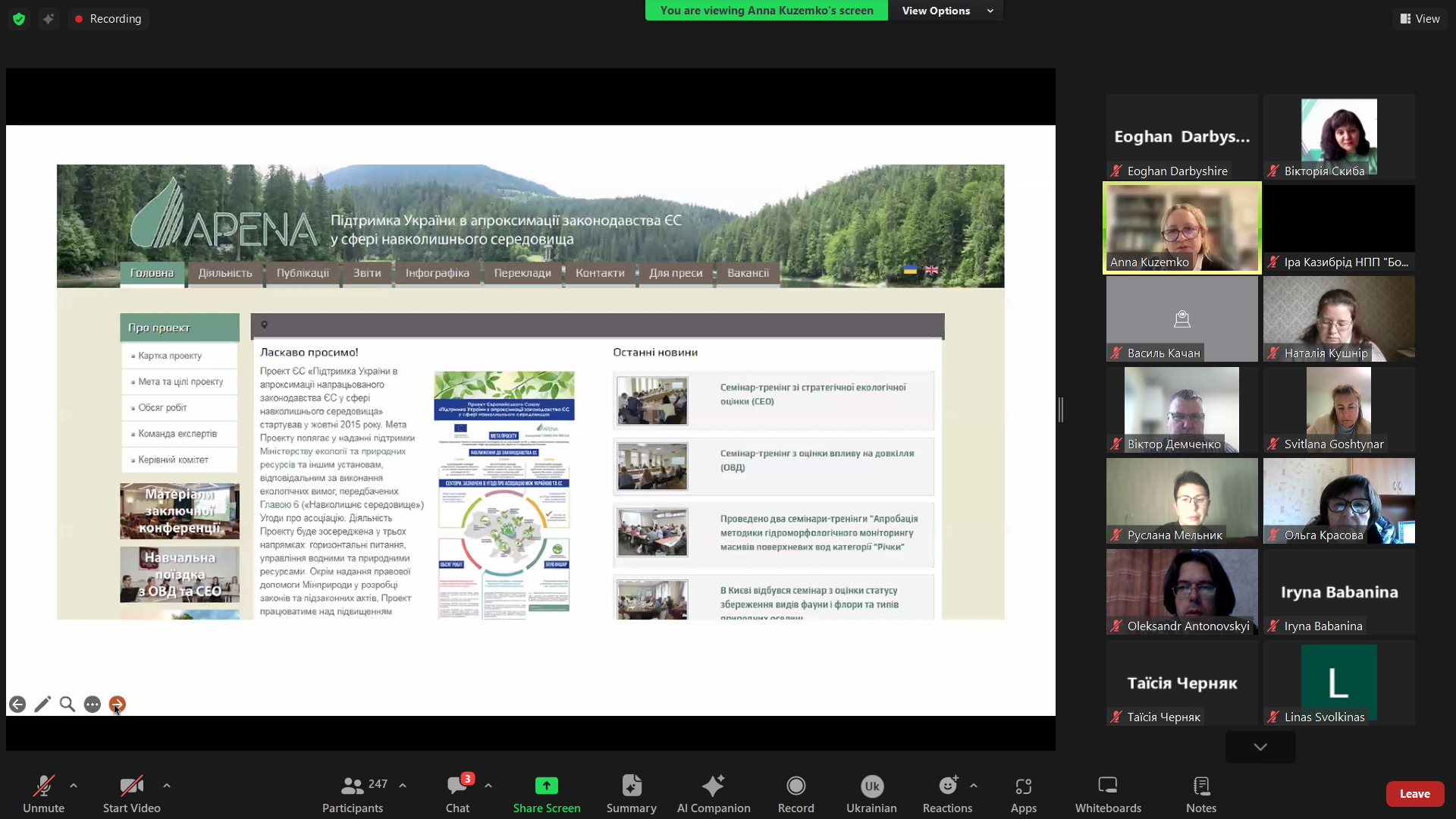Image resolution: width=1456 pixels, height=819 pixels.
Task: Unmute the microphone
Action: click(x=43, y=793)
